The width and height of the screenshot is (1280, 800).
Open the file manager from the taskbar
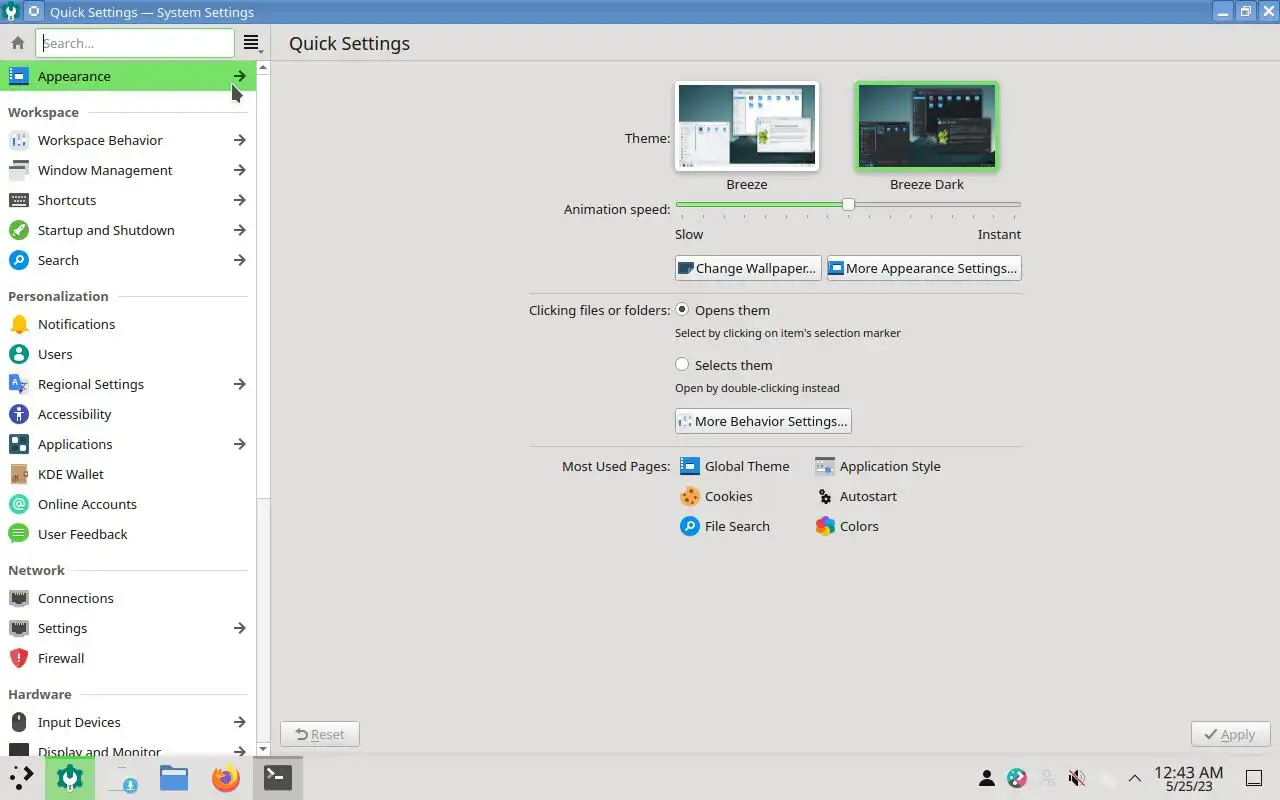tap(174, 777)
